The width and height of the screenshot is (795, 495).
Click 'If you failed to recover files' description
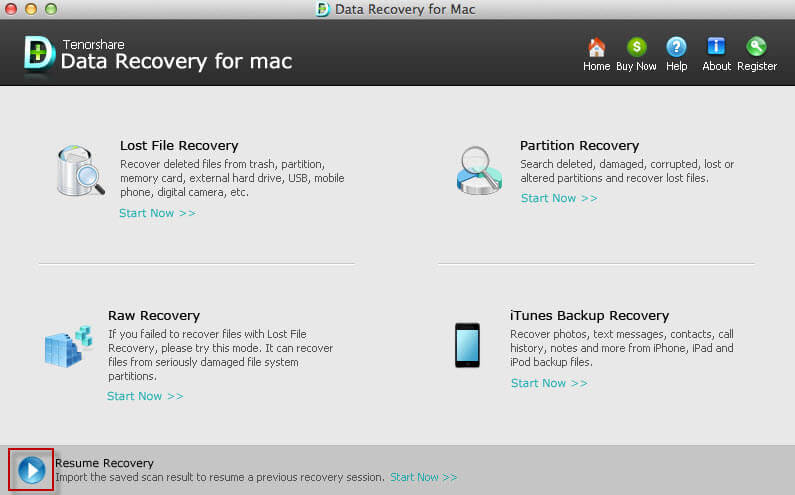221,355
